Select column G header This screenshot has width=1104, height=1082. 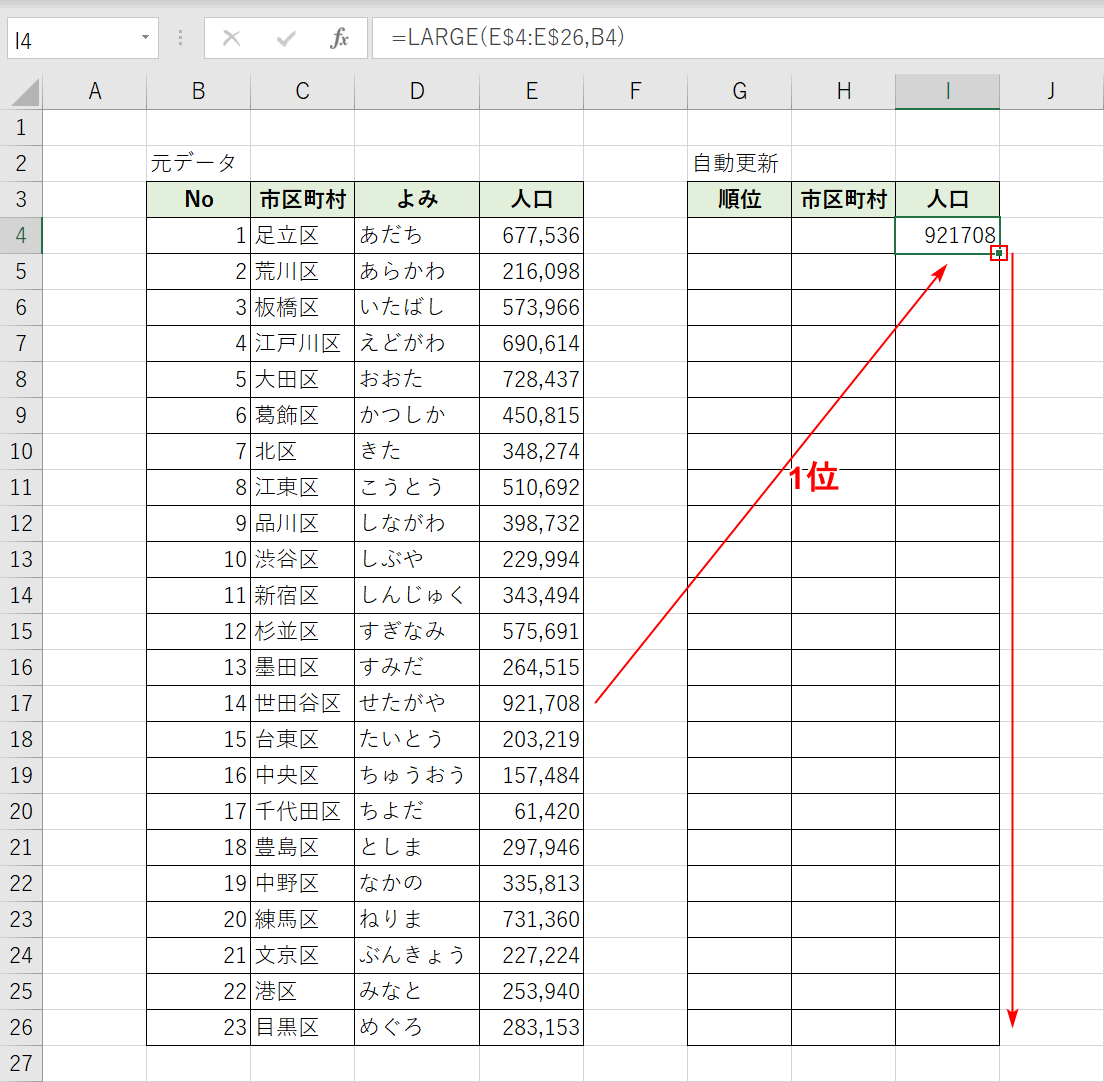pos(739,92)
